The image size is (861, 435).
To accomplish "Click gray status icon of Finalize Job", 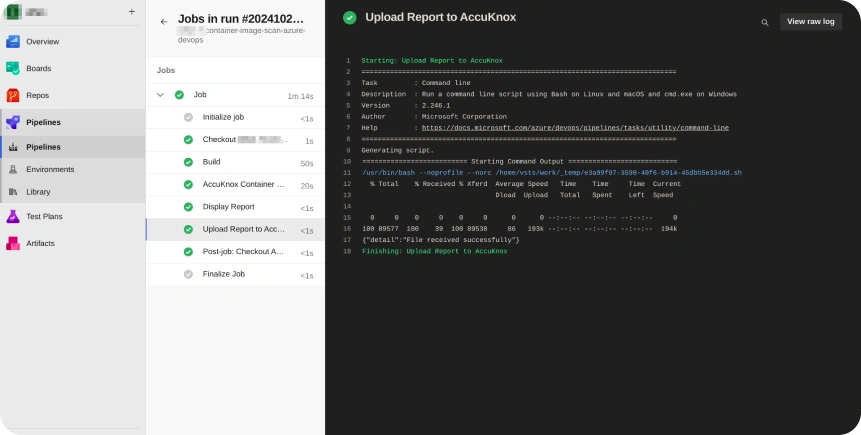I will click(188, 274).
